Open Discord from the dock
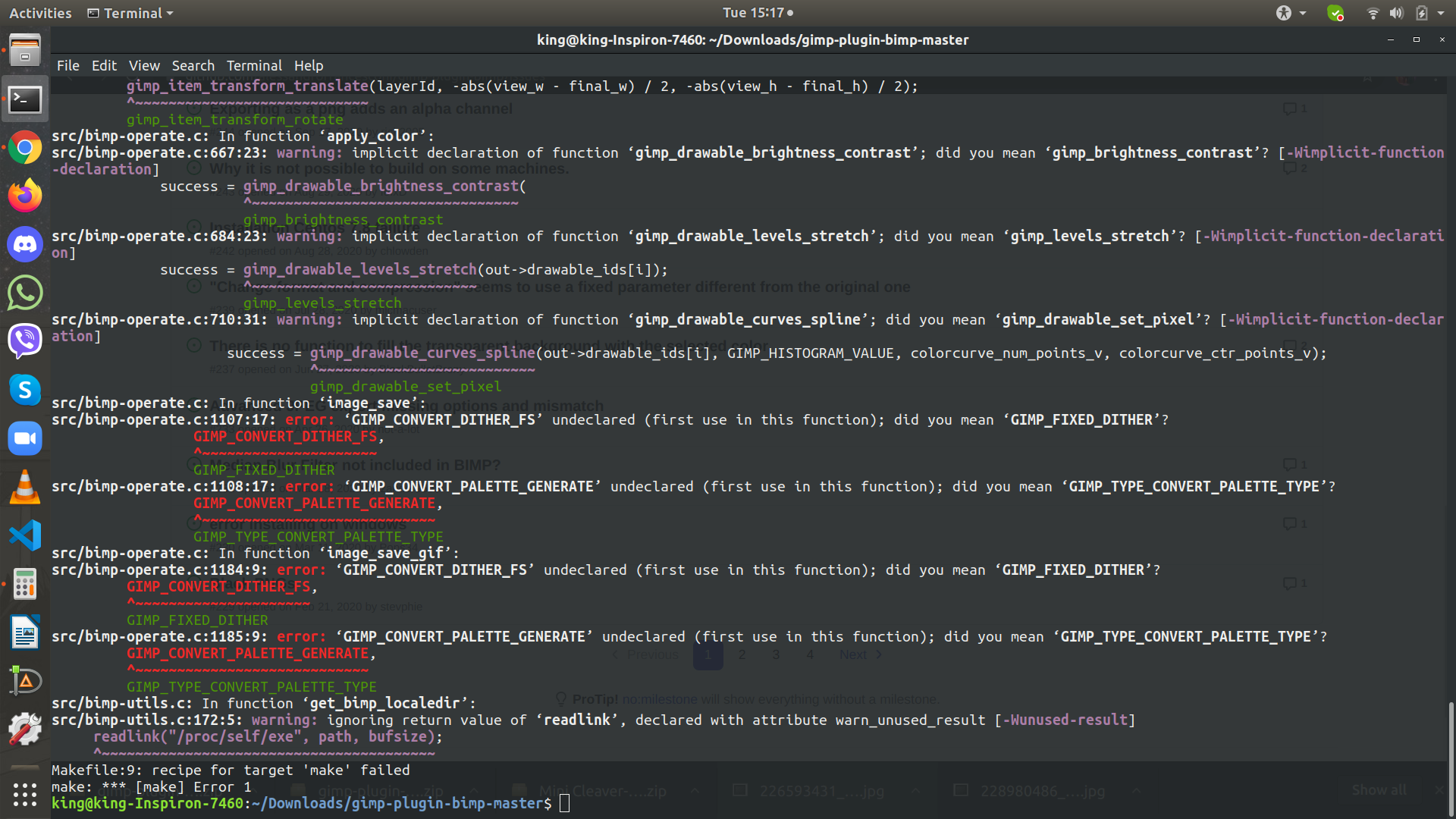The image size is (1456, 819). click(x=25, y=244)
